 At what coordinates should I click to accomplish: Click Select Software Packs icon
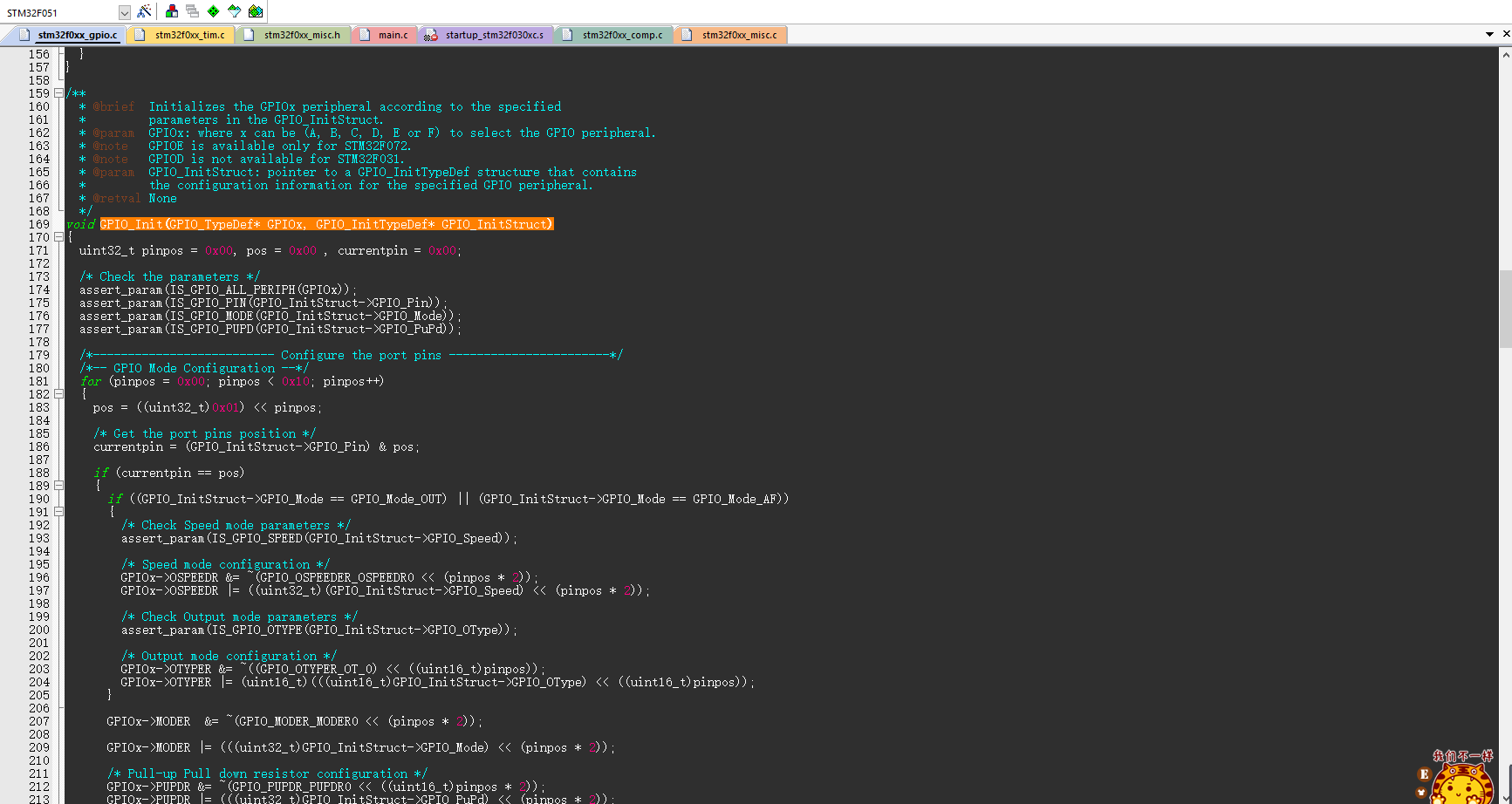pyautogui.click(x=235, y=11)
